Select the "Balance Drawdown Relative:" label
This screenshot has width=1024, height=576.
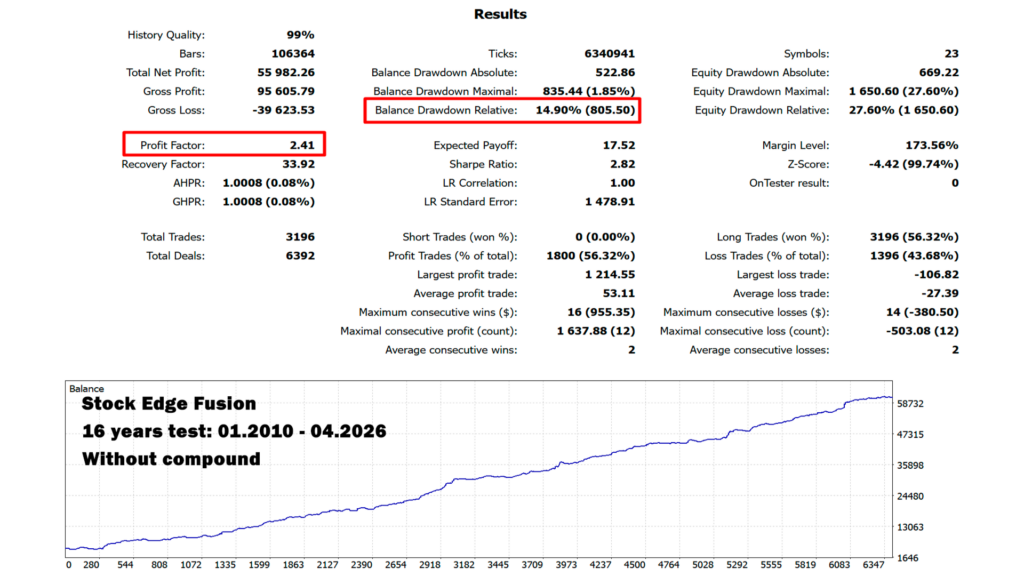pos(446,110)
